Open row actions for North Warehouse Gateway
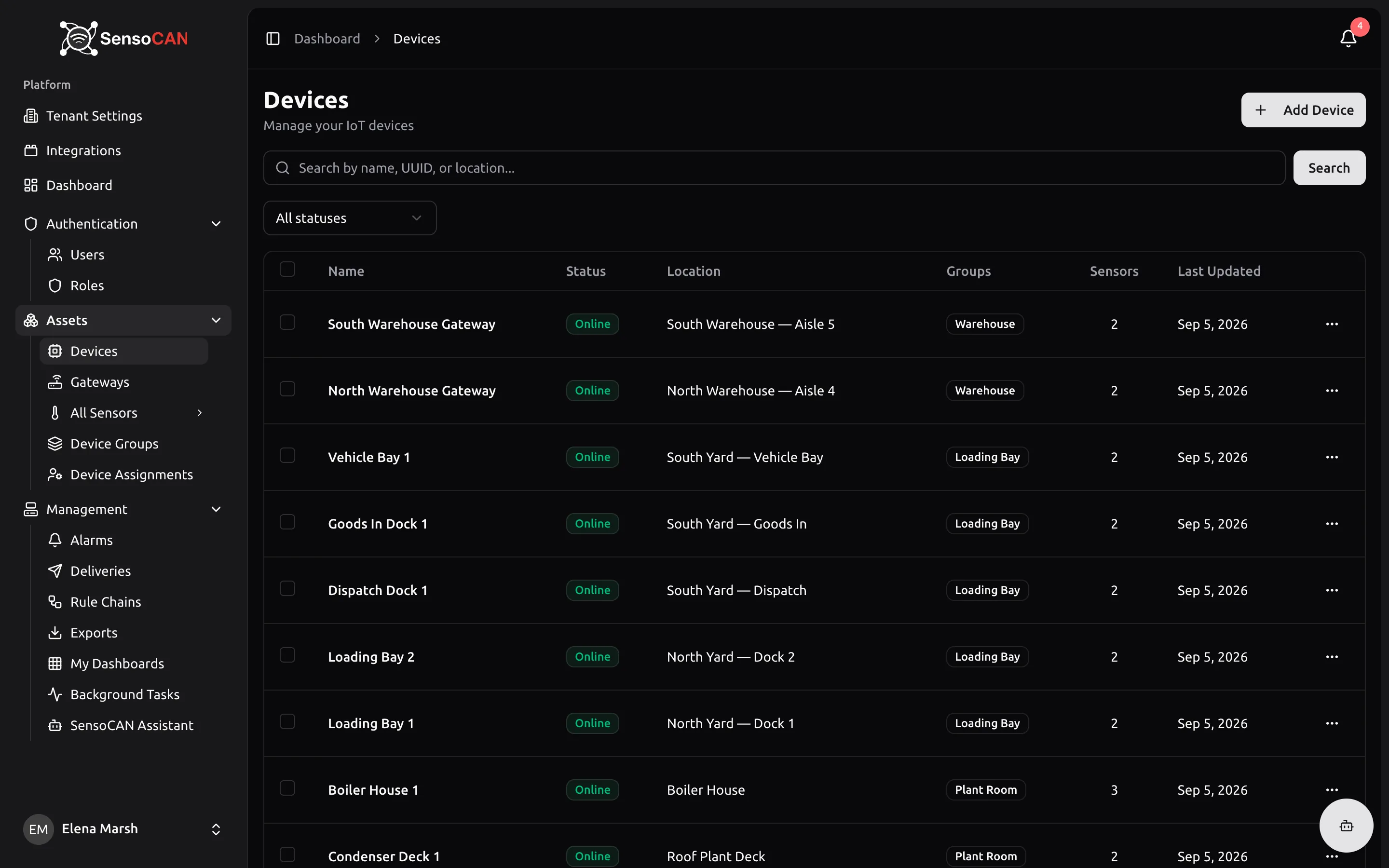 pyautogui.click(x=1332, y=391)
